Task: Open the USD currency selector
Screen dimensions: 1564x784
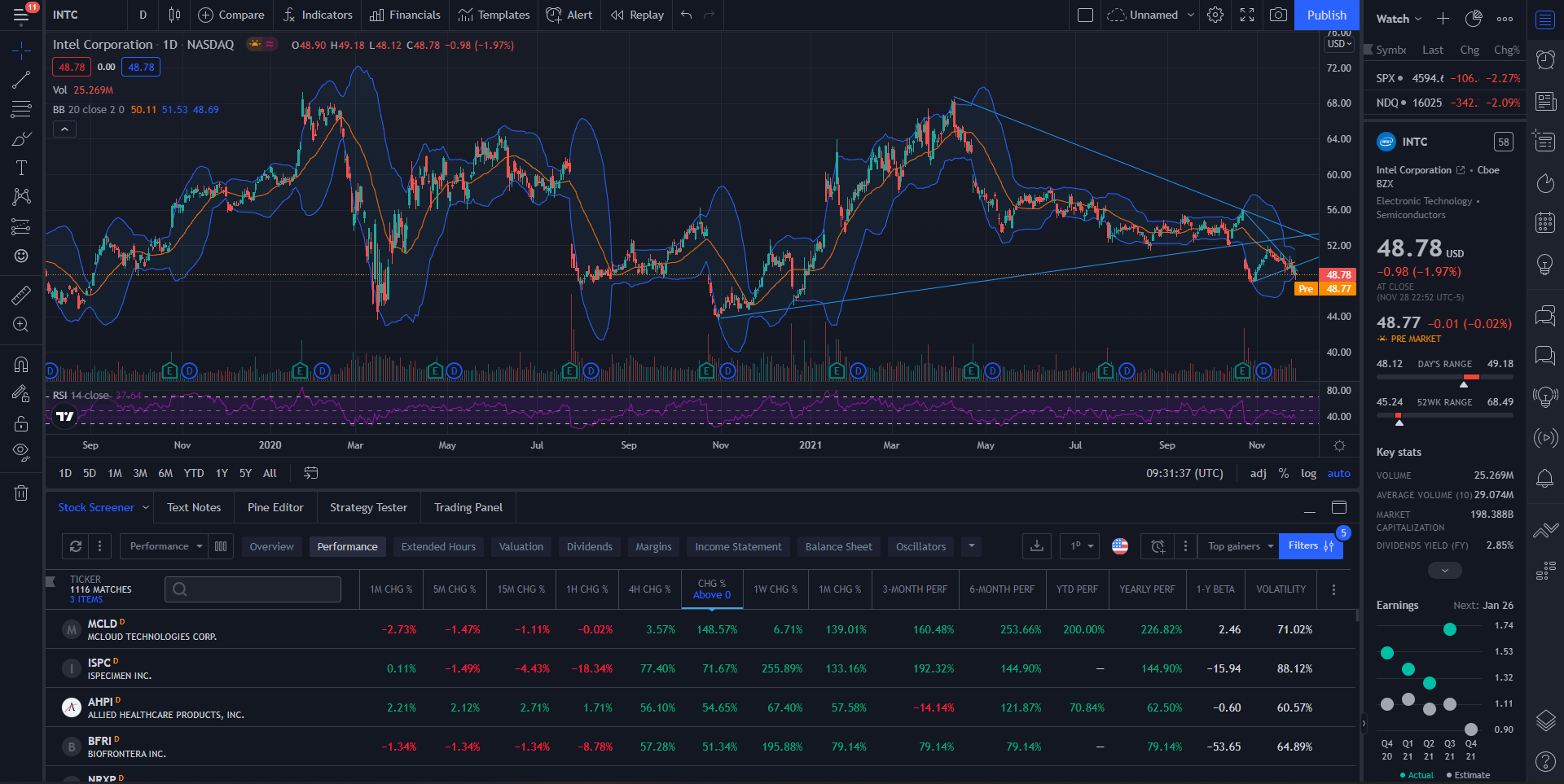Action: (1339, 44)
